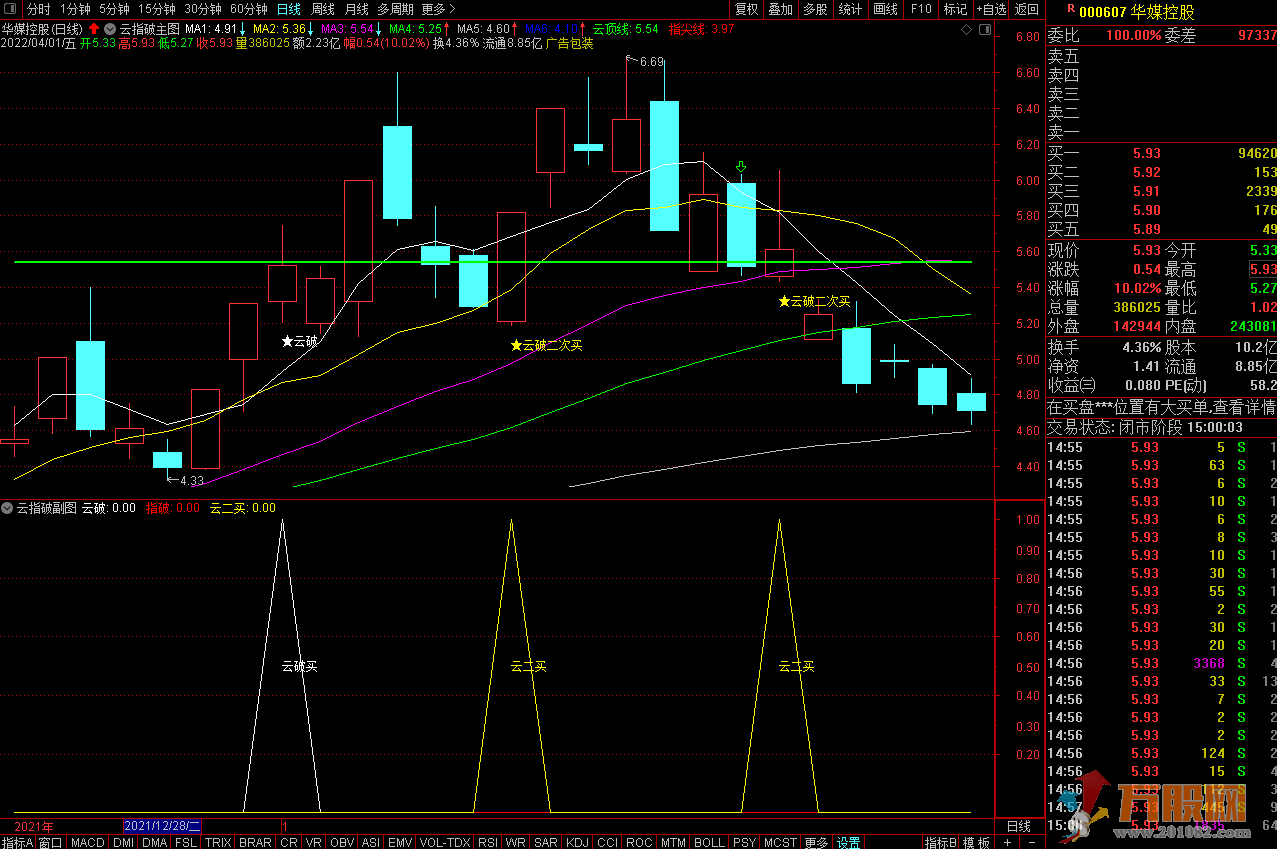Click the 云破 star signal on the chart
The width and height of the screenshot is (1277, 849).
point(299,341)
